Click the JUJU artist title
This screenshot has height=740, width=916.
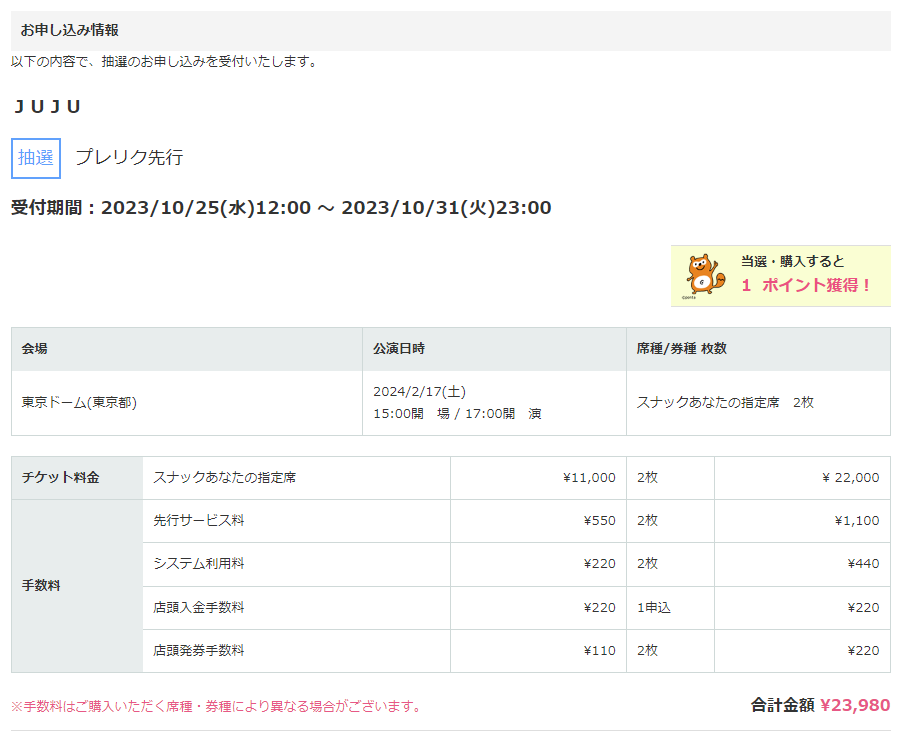(47, 107)
